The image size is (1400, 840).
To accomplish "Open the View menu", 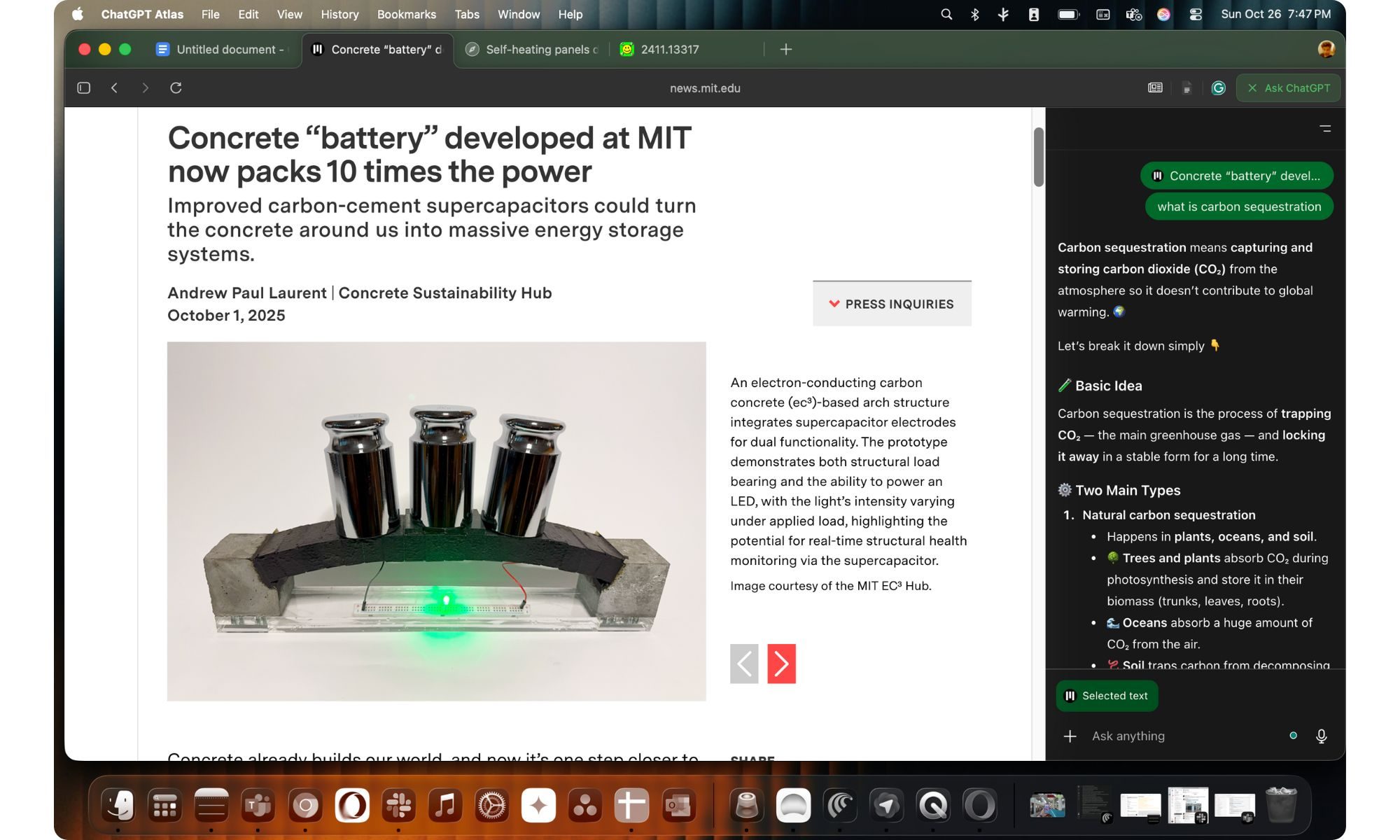I will (289, 14).
